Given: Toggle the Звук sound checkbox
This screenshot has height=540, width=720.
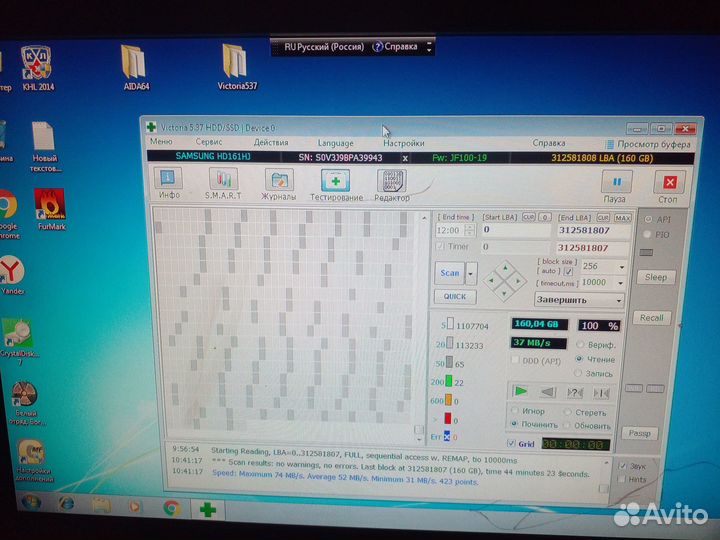Looking at the screenshot, I should 623,466.
